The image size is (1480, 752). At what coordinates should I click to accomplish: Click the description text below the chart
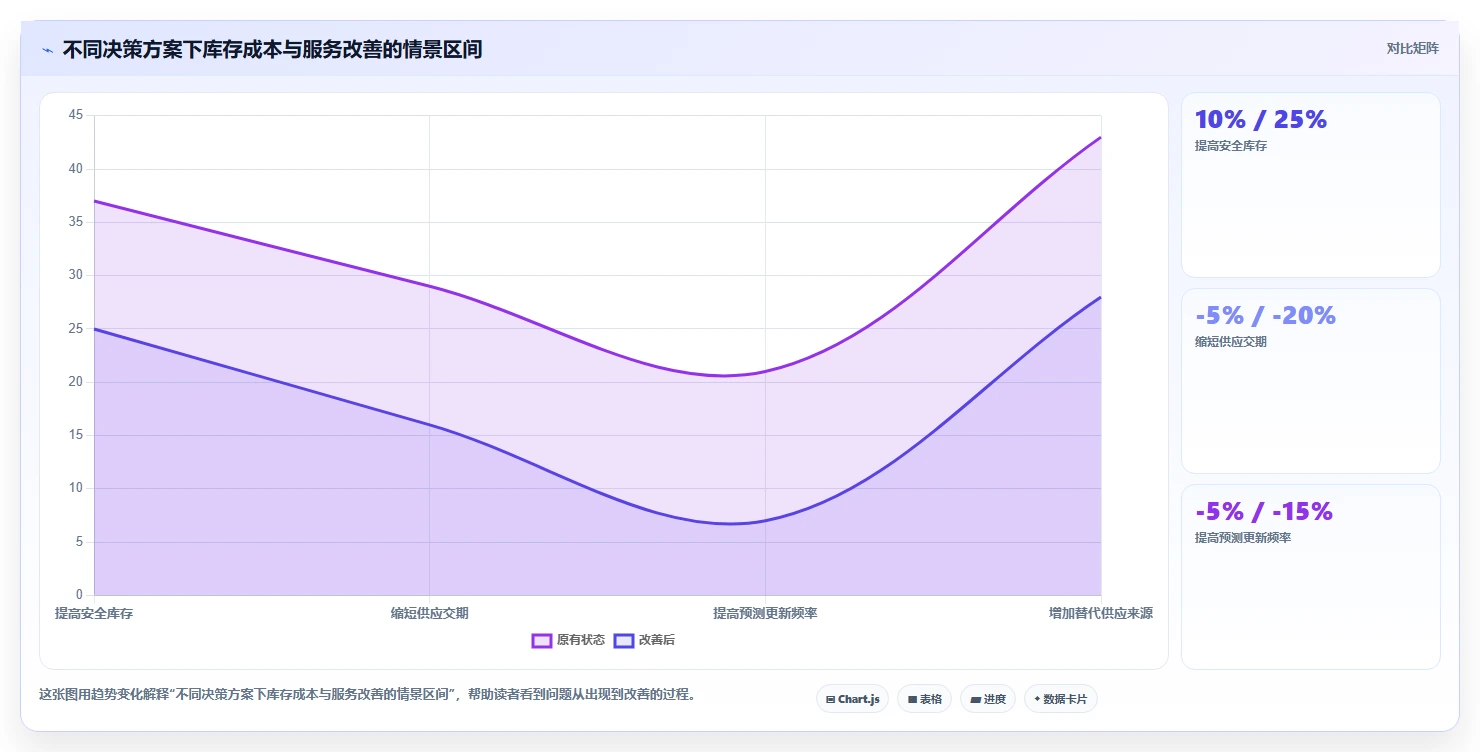coord(368,694)
